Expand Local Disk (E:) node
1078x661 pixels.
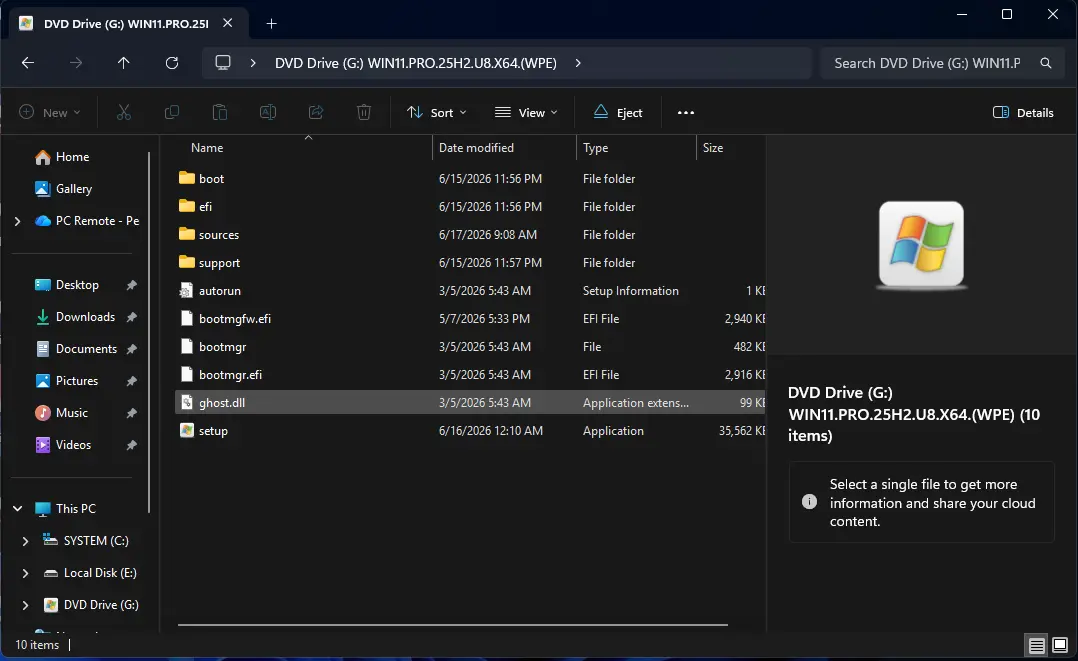tap(25, 573)
